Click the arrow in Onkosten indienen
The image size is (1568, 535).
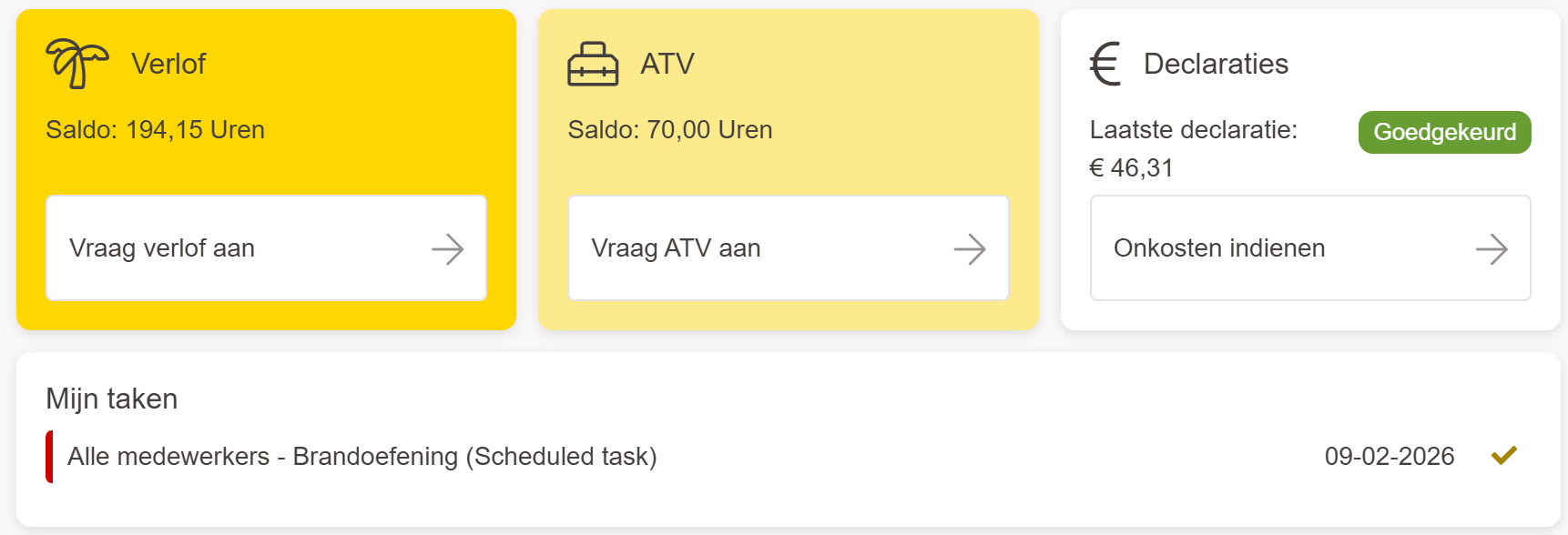[1492, 248]
